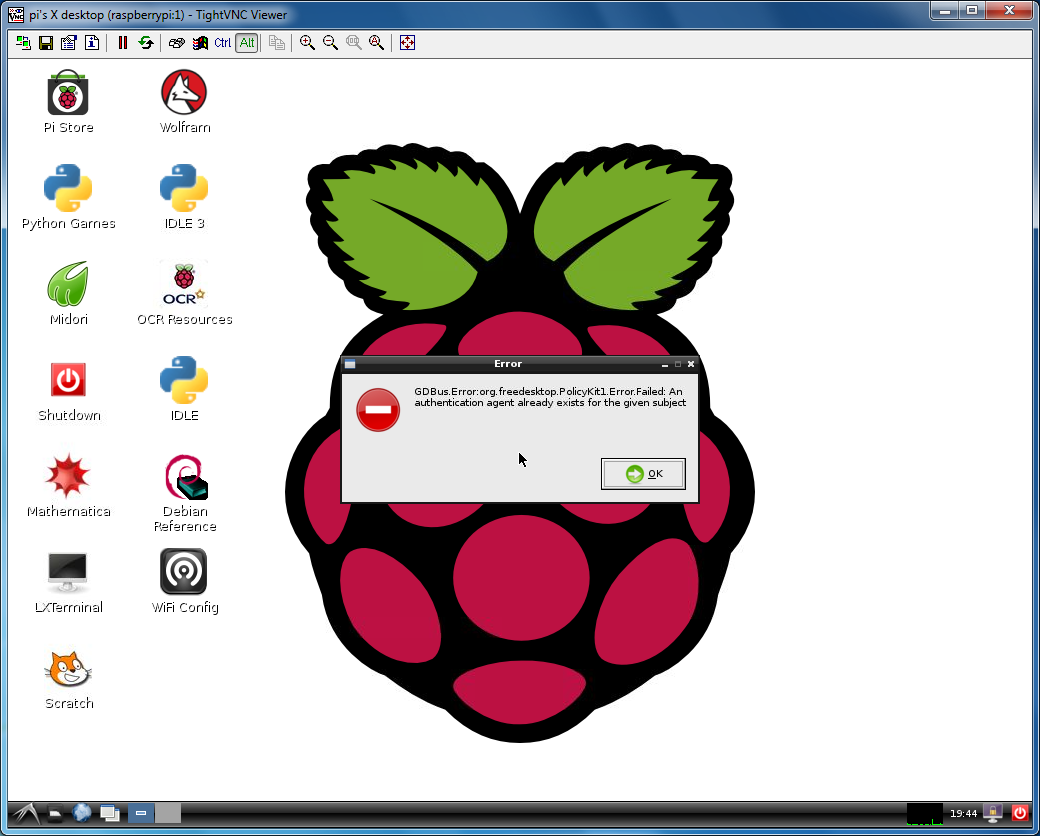
Task: Toggle the Ctrl key modifier
Action: tap(223, 43)
